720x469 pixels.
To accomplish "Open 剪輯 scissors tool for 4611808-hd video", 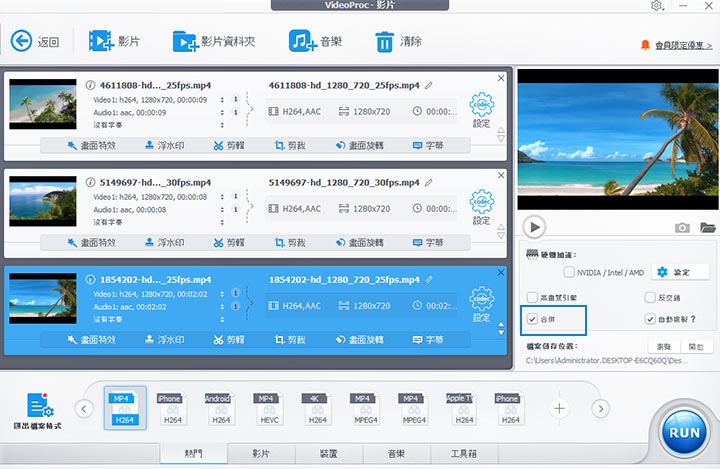I will (229, 146).
